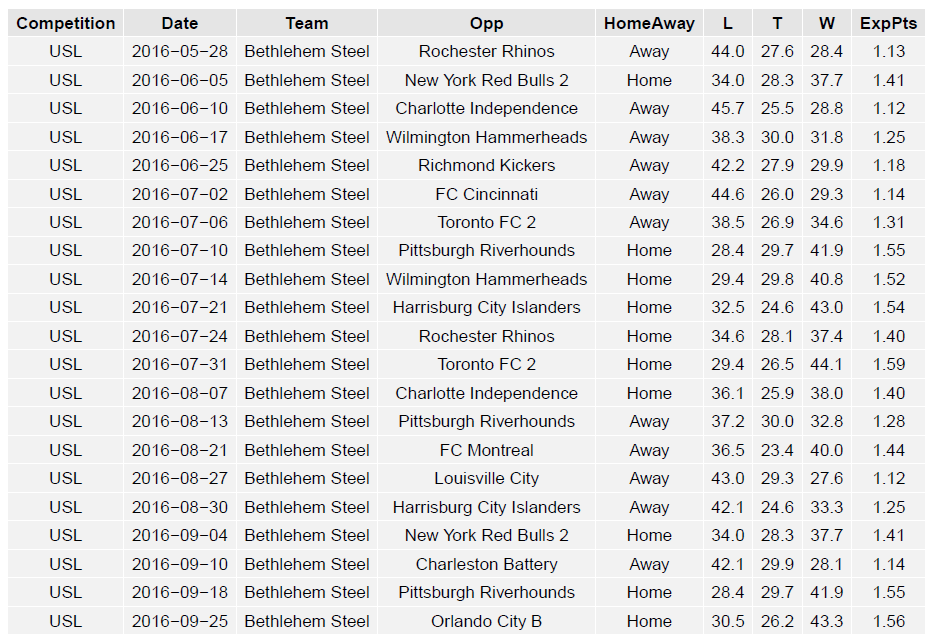Click the Charleston Battery opponent cell
The image size is (936, 643).
click(x=486, y=564)
